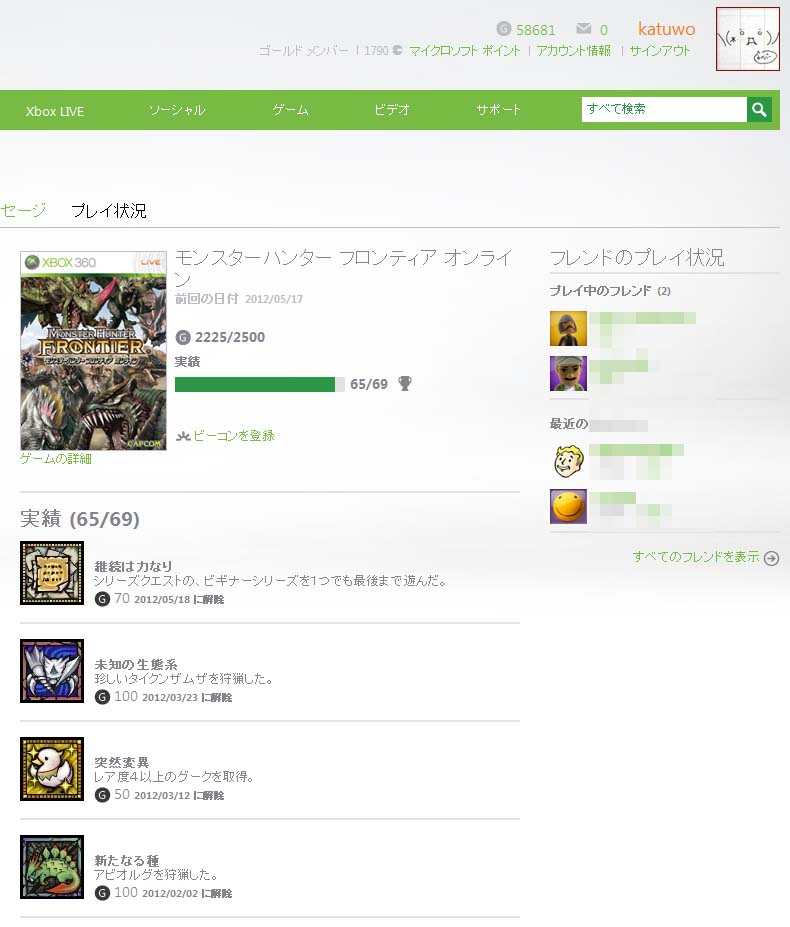Switch to the プレイ状況 tab
Screen dimensions: 790x927
point(109,211)
